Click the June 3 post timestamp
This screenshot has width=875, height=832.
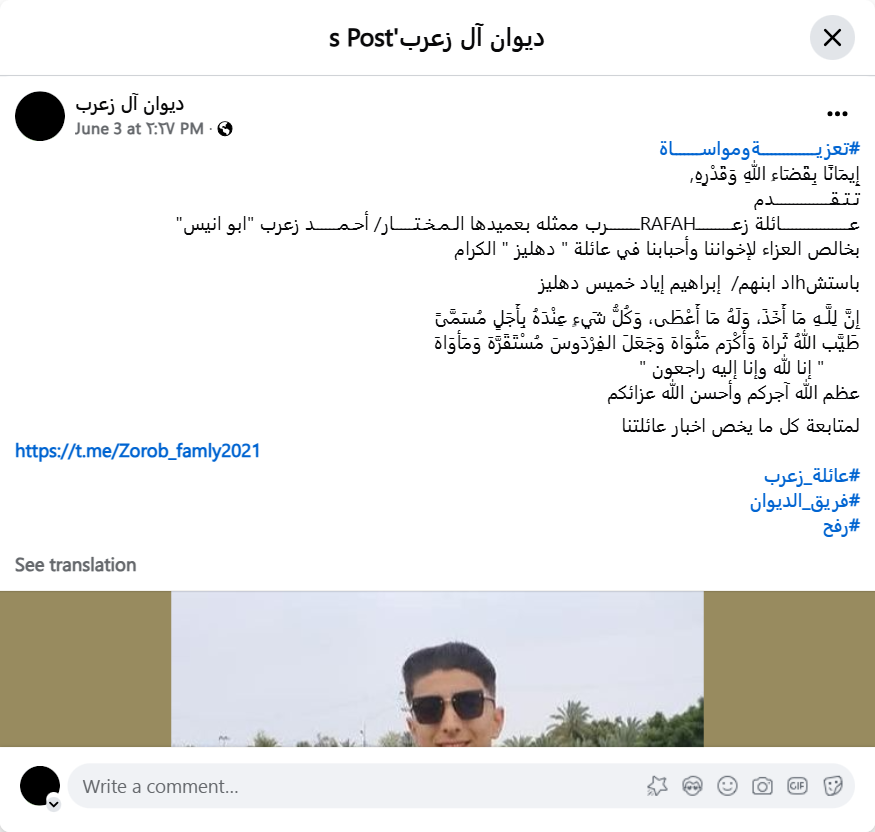(x=139, y=129)
